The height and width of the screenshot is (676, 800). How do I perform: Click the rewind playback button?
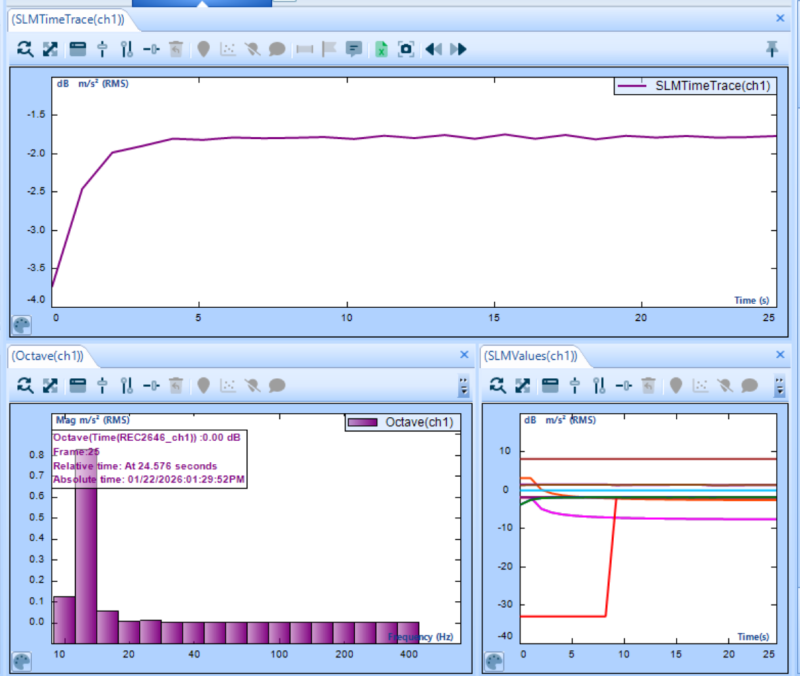433,49
